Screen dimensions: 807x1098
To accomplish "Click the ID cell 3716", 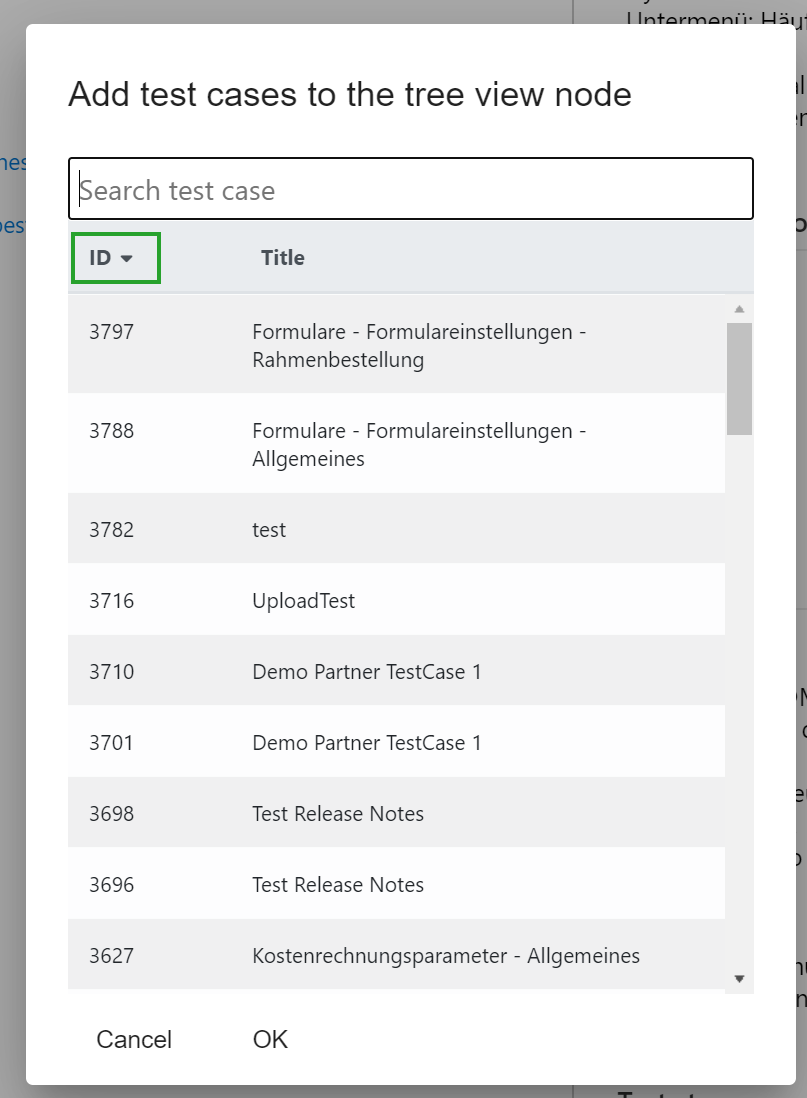I will [x=111, y=601].
